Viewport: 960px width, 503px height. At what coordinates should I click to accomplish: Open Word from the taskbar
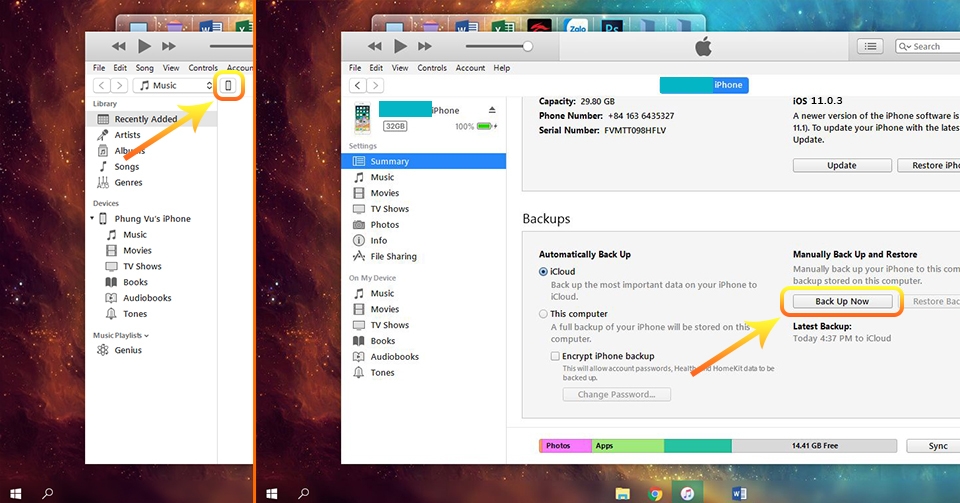[x=739, y=493]
